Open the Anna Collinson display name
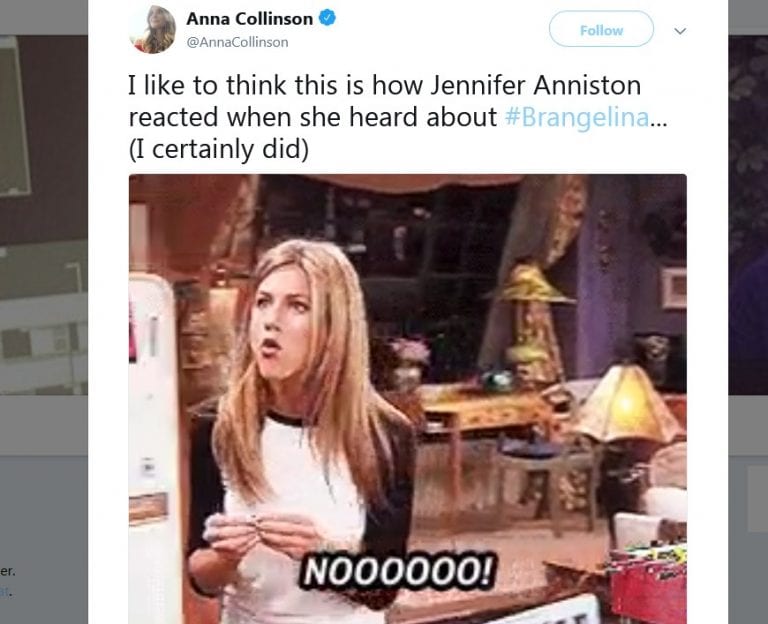The width and height of the screenshot is (768, 624). pyautogui.click(x=249, y=19)
